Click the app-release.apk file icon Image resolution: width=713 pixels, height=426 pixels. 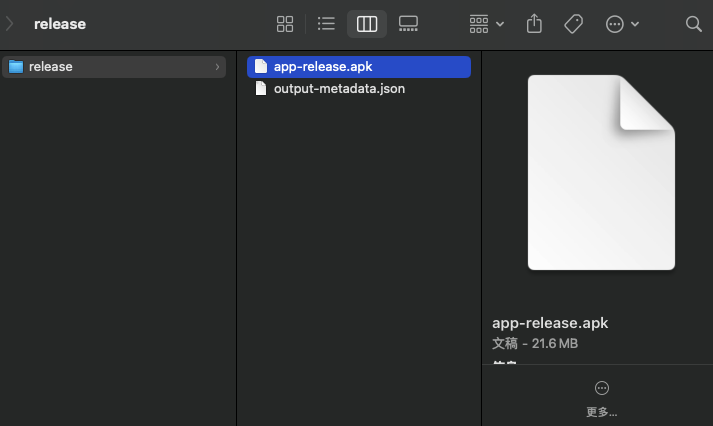click(x=261, y=66)
